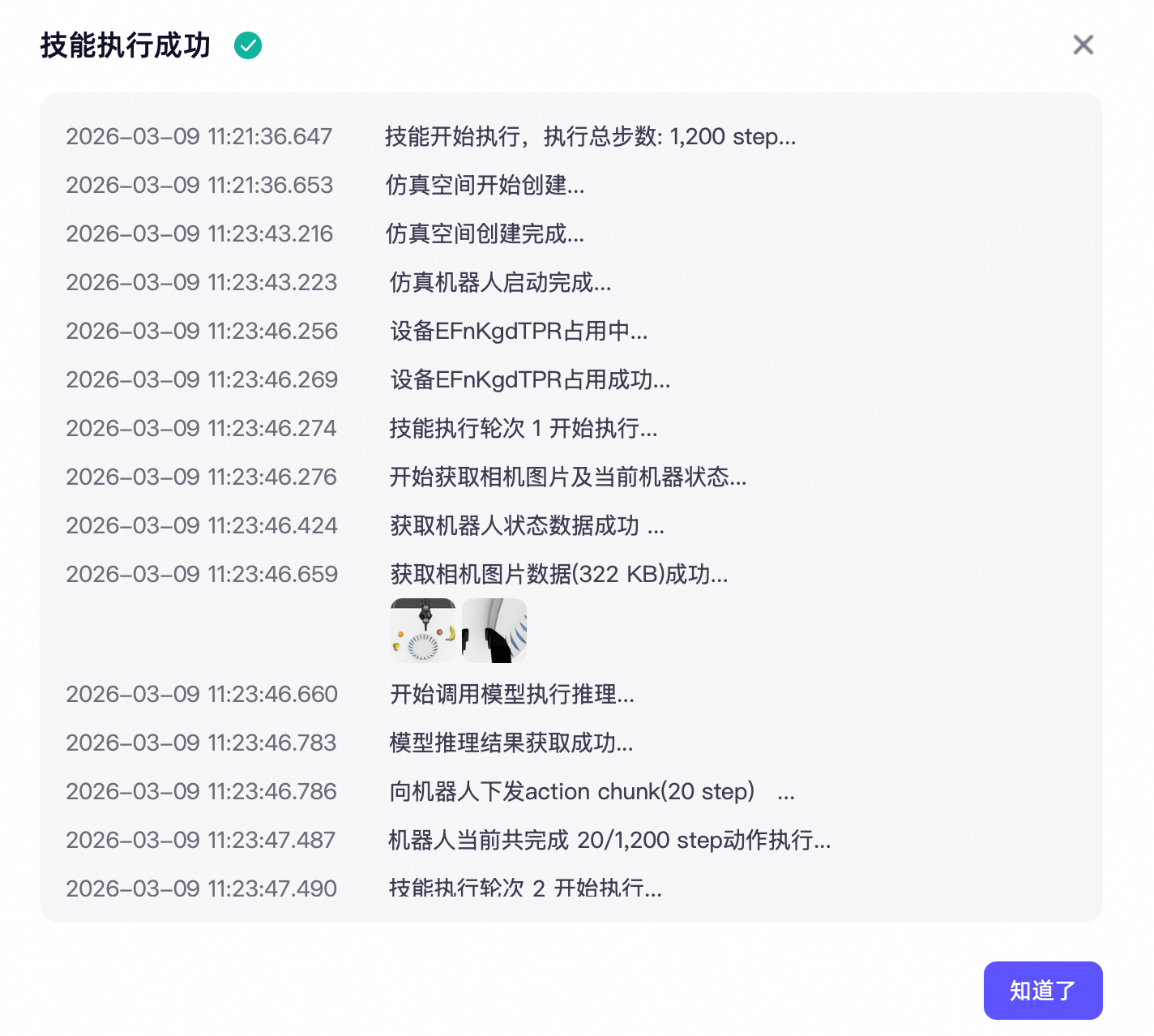This screenshot has height=1036, width=1154.
Task: Click timestamp 11:23:46.783
Action: click(x=201, y=743)
